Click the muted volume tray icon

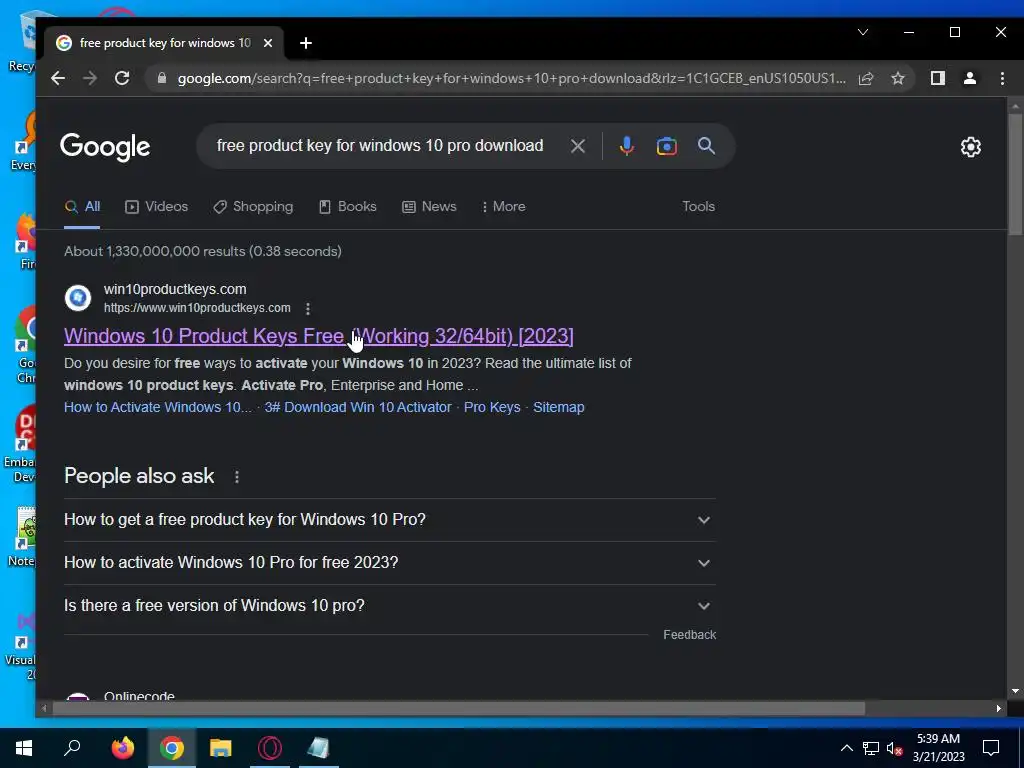point(894,748)
